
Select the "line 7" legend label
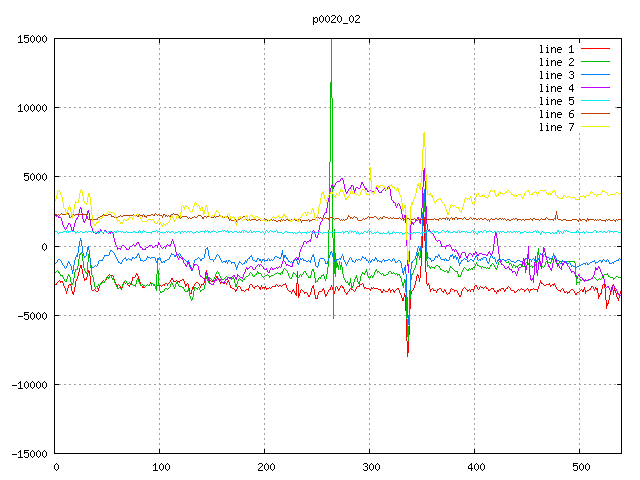coord(556,127)
